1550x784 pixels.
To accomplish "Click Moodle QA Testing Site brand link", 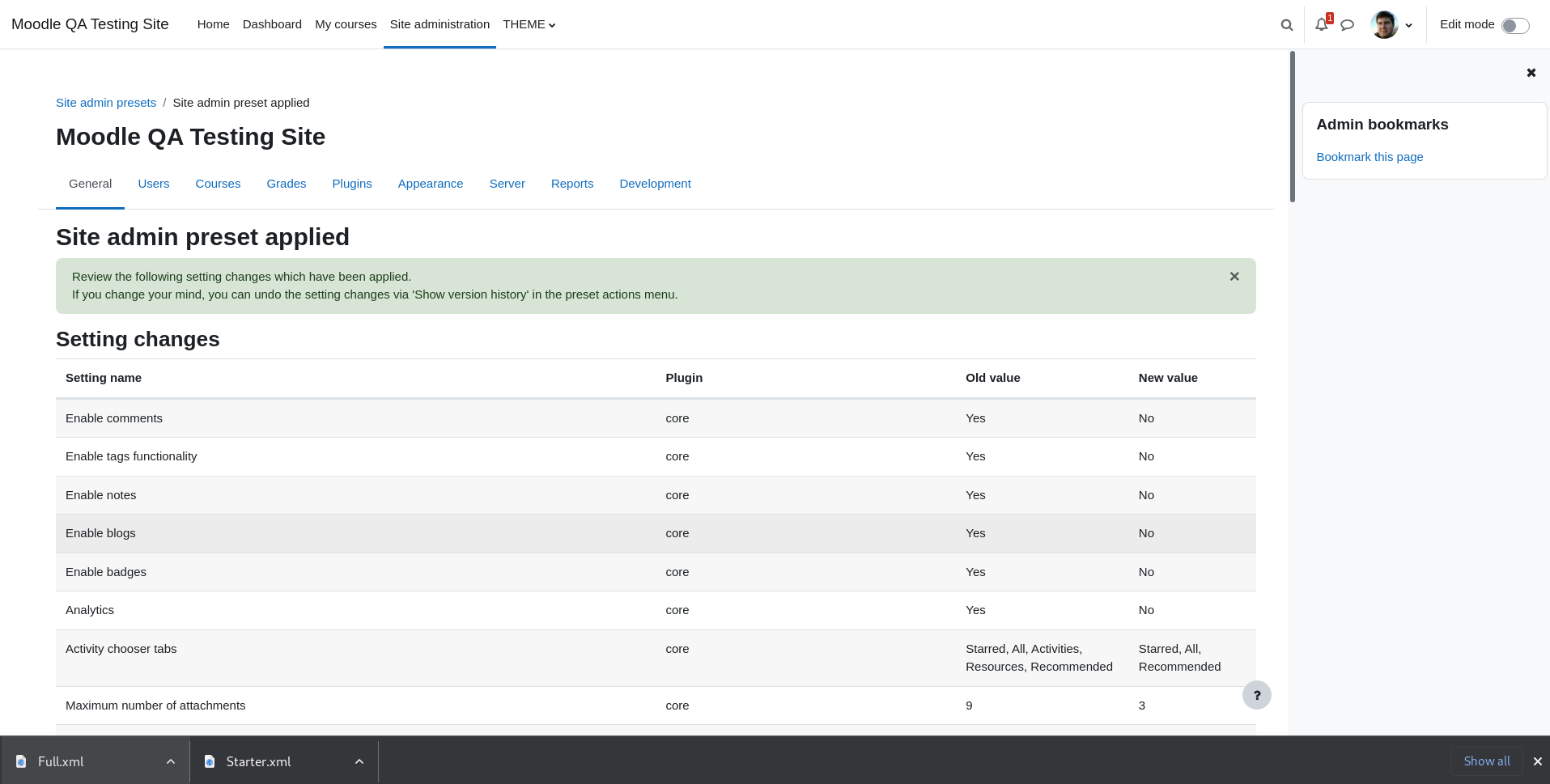I will point(90,24).
